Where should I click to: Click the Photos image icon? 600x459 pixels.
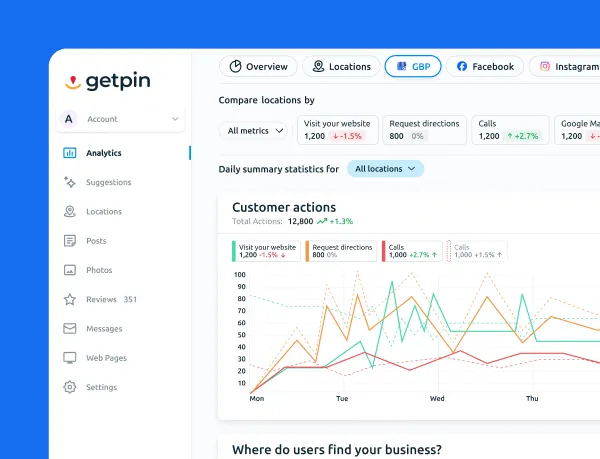70,270
